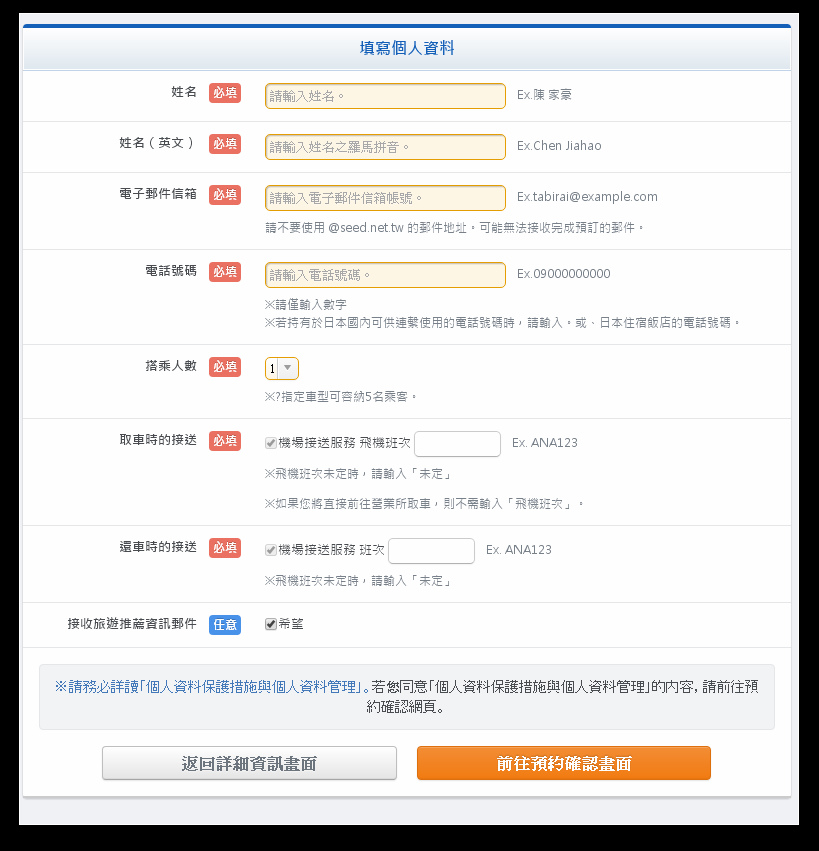This screenshot has height=851, width=819.
Task: Uncheck the 希望 travel newsletter checkbox
Action: tap(271, 624)
